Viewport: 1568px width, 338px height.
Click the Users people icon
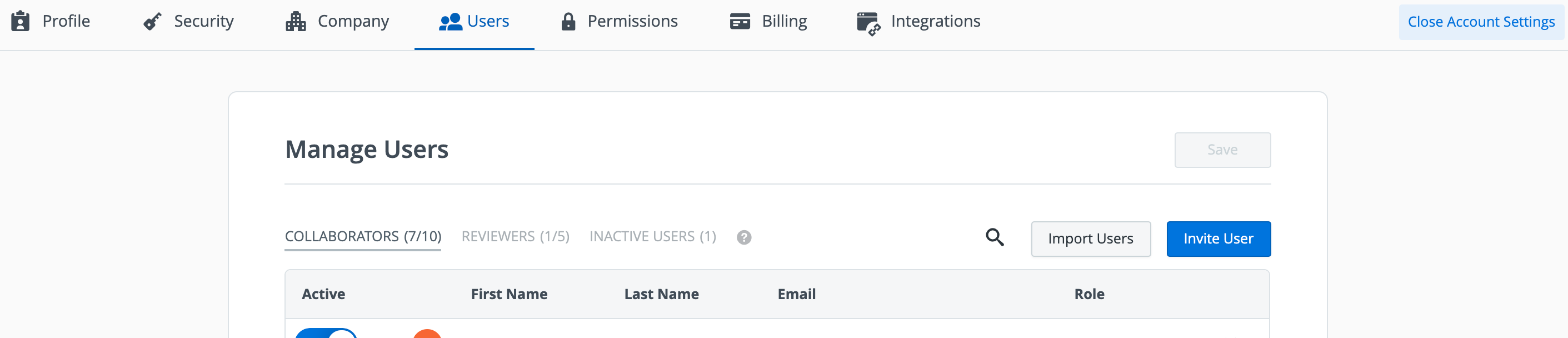(451, 22)
